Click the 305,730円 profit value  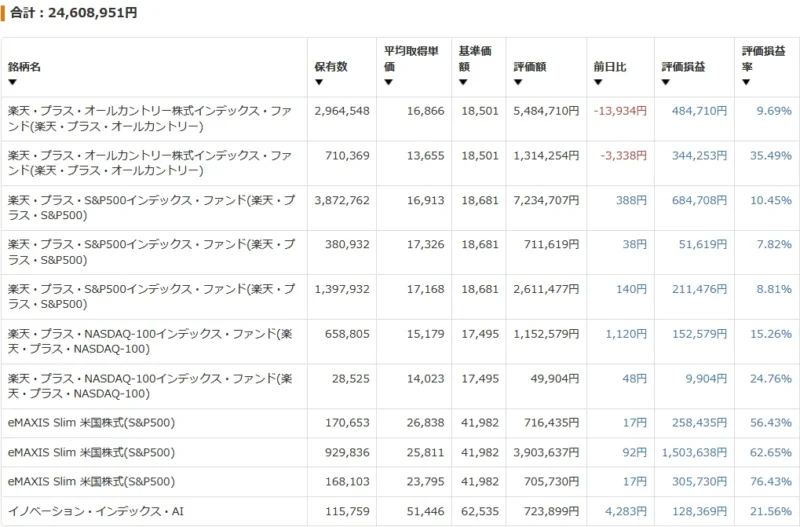click(699, 482)
